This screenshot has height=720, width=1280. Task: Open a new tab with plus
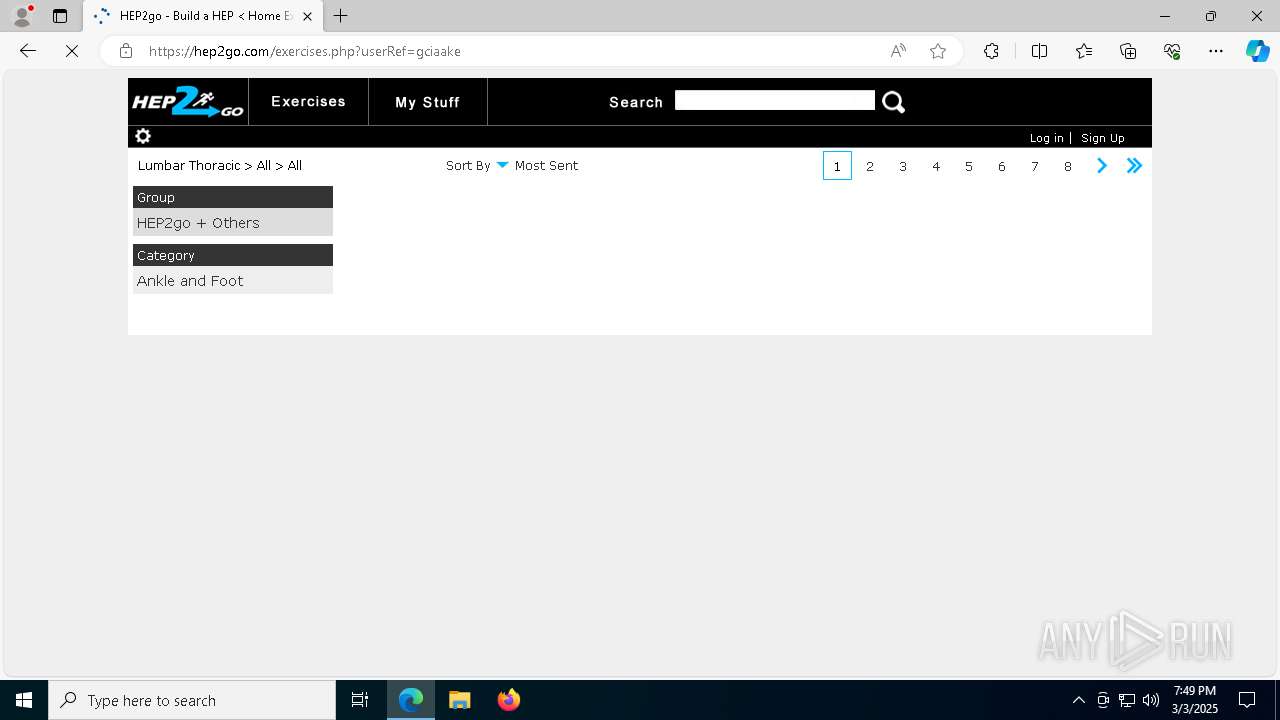click(341, 16)
